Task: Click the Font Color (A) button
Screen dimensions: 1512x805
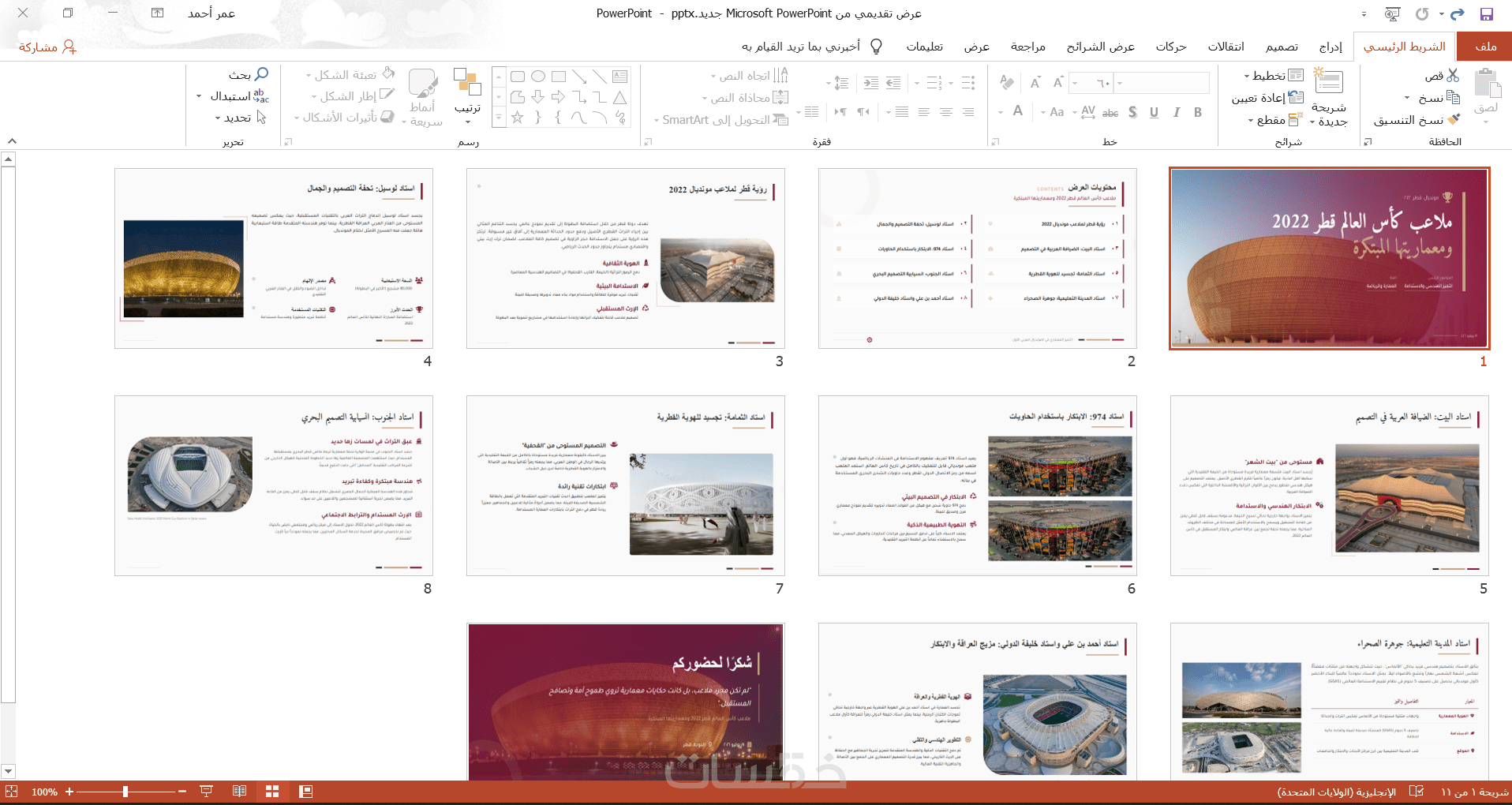Action: [x=1018, y=112]
